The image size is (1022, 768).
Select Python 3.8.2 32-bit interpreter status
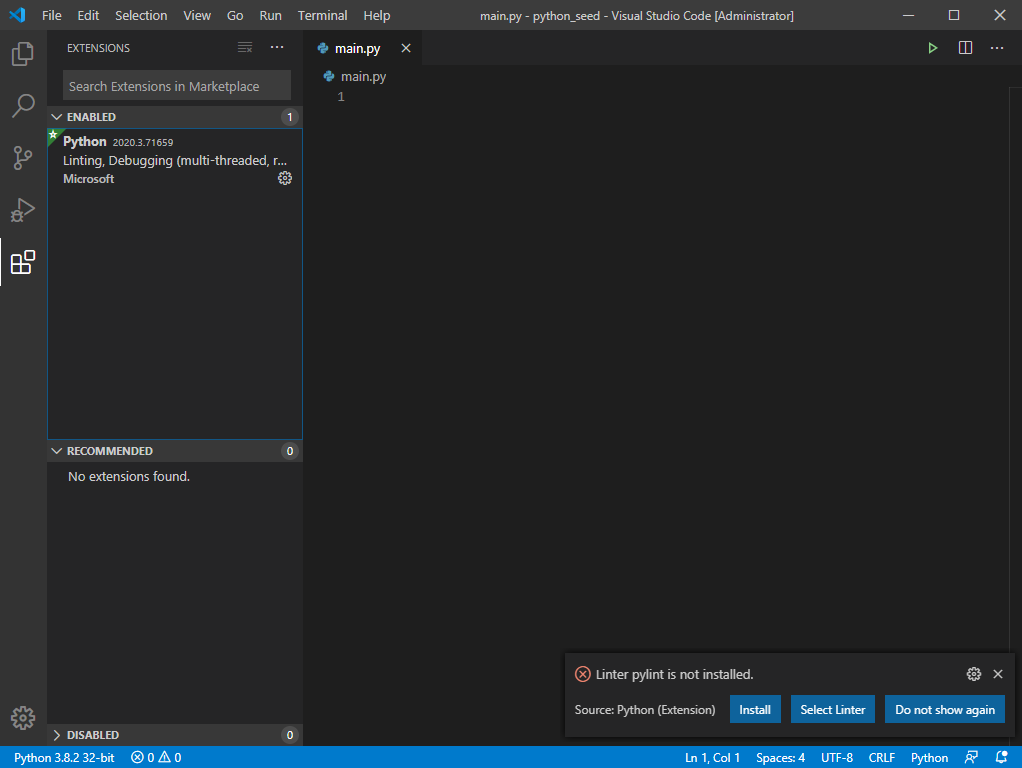click(x=64, y=758)
